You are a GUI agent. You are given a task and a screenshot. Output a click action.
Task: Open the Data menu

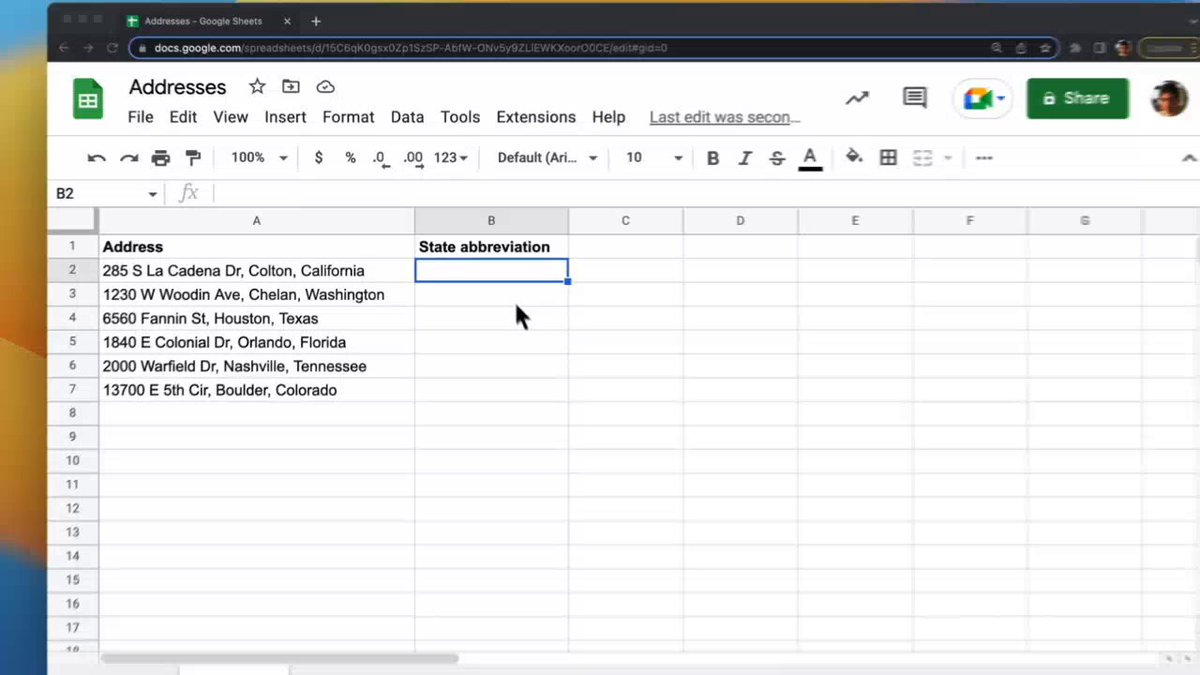[407, 117]
